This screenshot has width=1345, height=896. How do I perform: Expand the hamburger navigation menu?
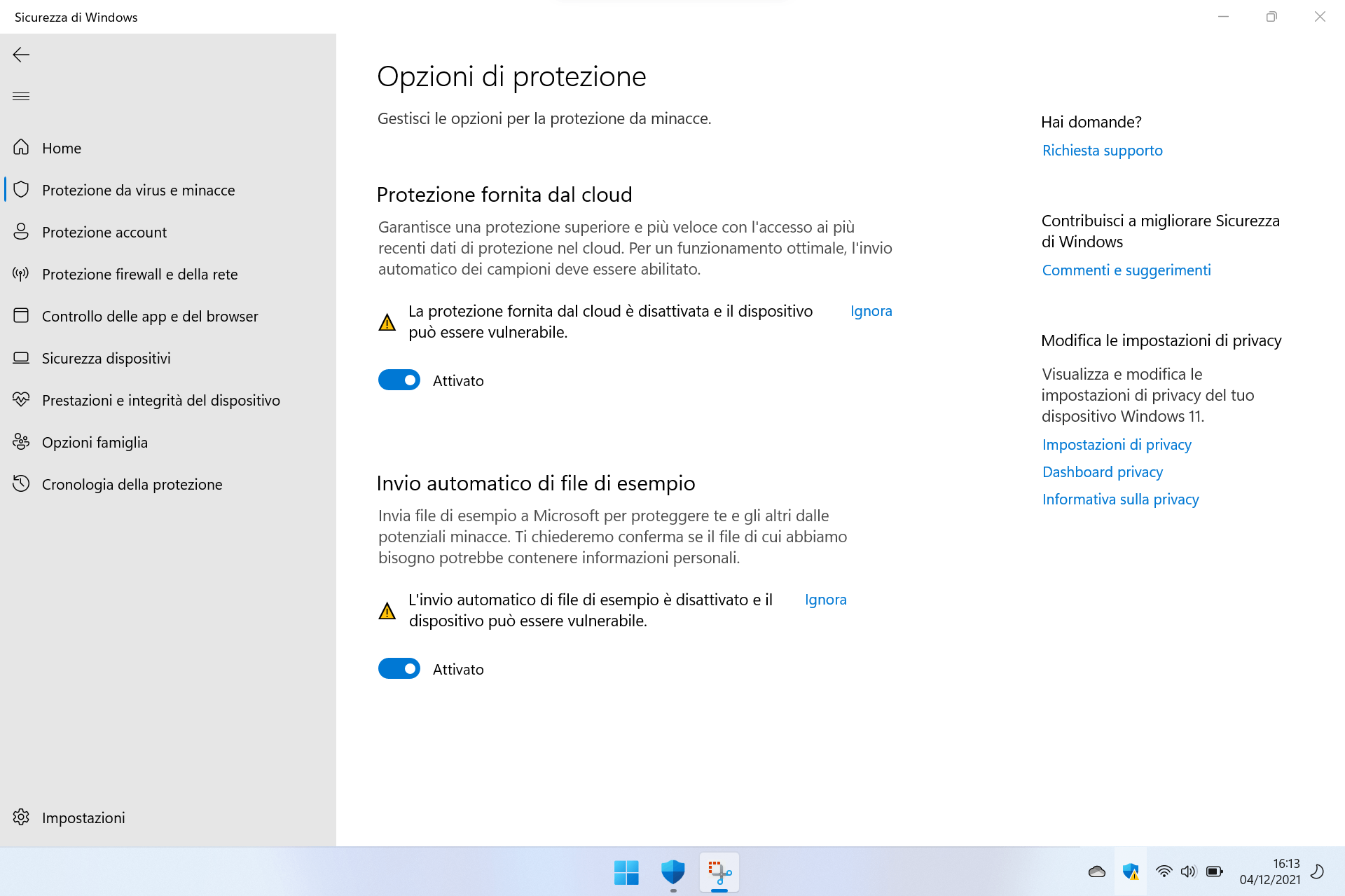coord(21,96)
